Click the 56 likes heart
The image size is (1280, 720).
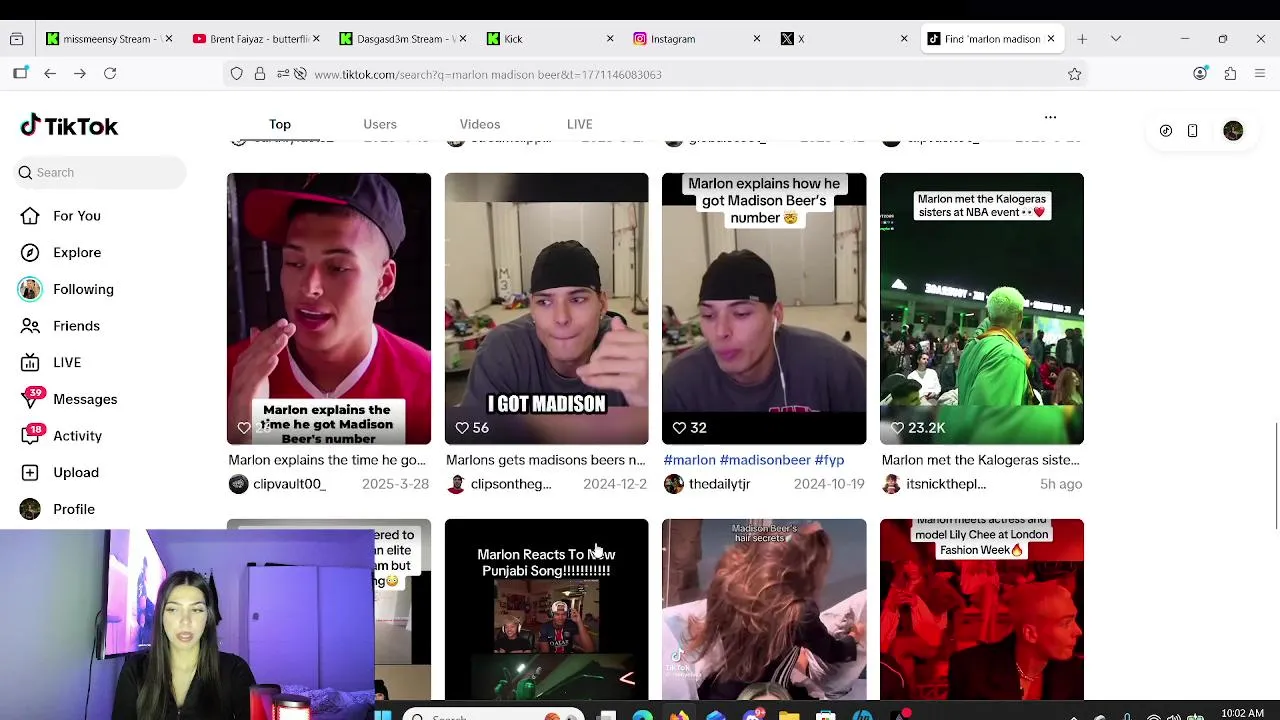[462, 428]
